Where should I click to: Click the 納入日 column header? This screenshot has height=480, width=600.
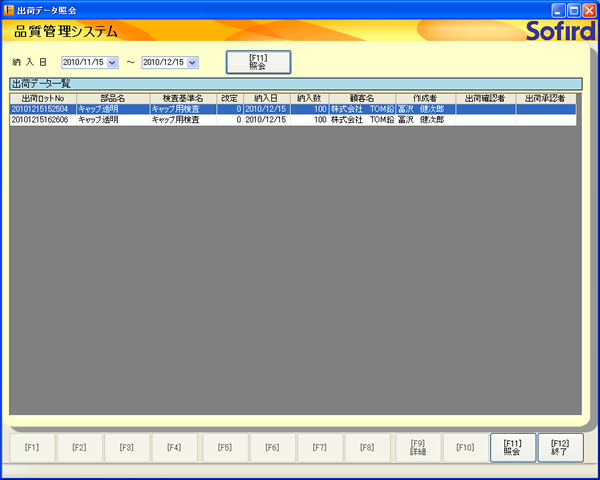[x=266, y=98]
